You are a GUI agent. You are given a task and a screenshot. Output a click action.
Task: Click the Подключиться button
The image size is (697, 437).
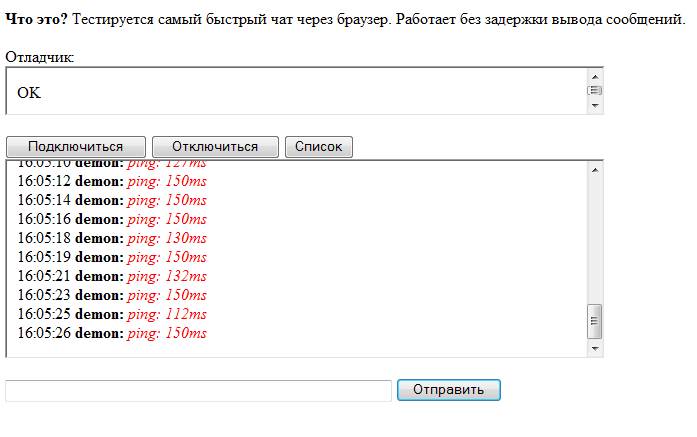[76, 147]
